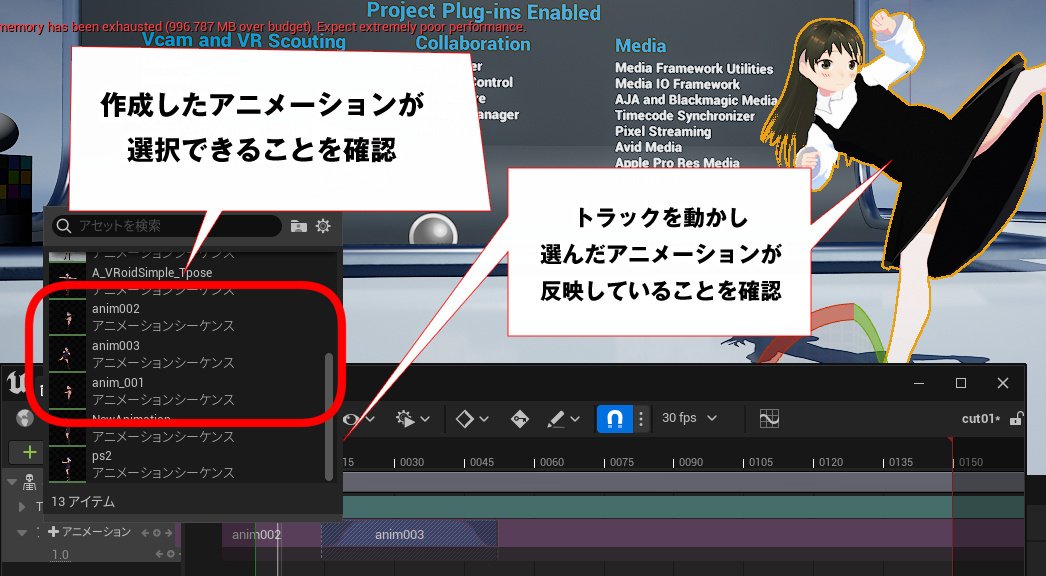
Task: Maximize the Sequencer window
Action: (x=961, y=383)
